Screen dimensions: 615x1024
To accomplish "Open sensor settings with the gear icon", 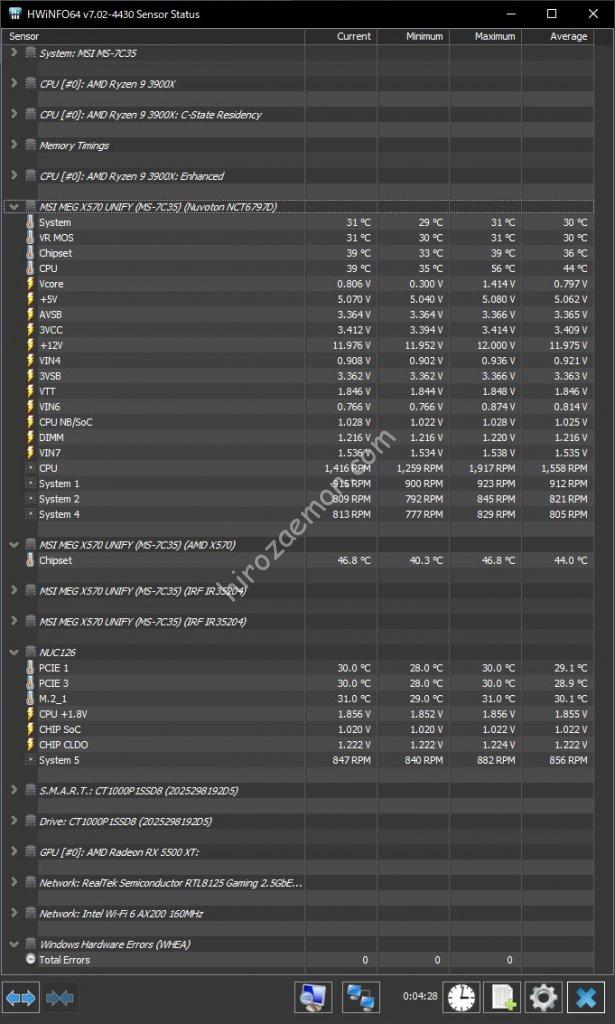I will click(x=543, y=998).
